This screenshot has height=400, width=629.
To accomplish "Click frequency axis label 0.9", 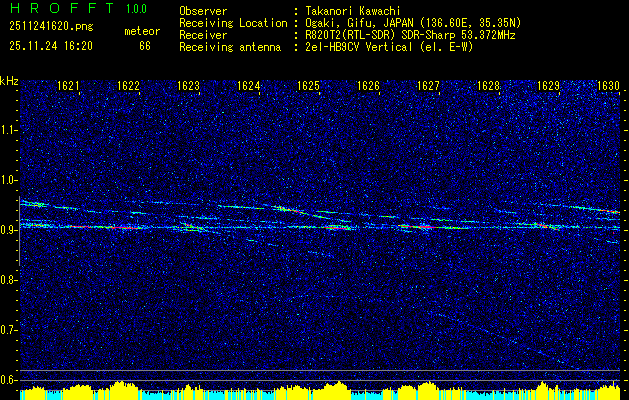I will click(8, 230).
